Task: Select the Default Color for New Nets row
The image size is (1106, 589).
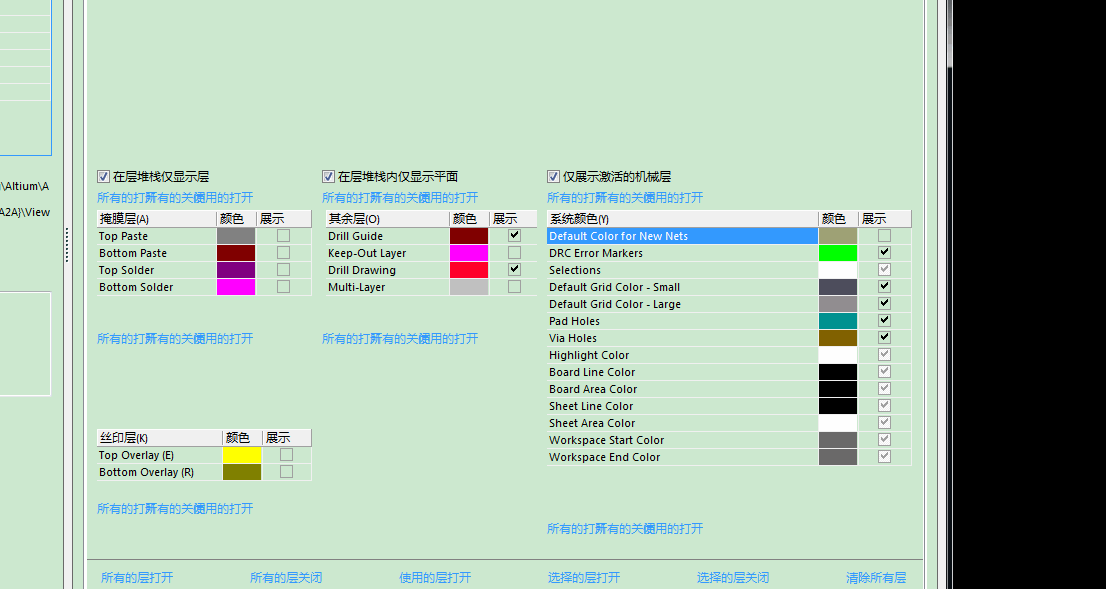Action: (681, 236)
